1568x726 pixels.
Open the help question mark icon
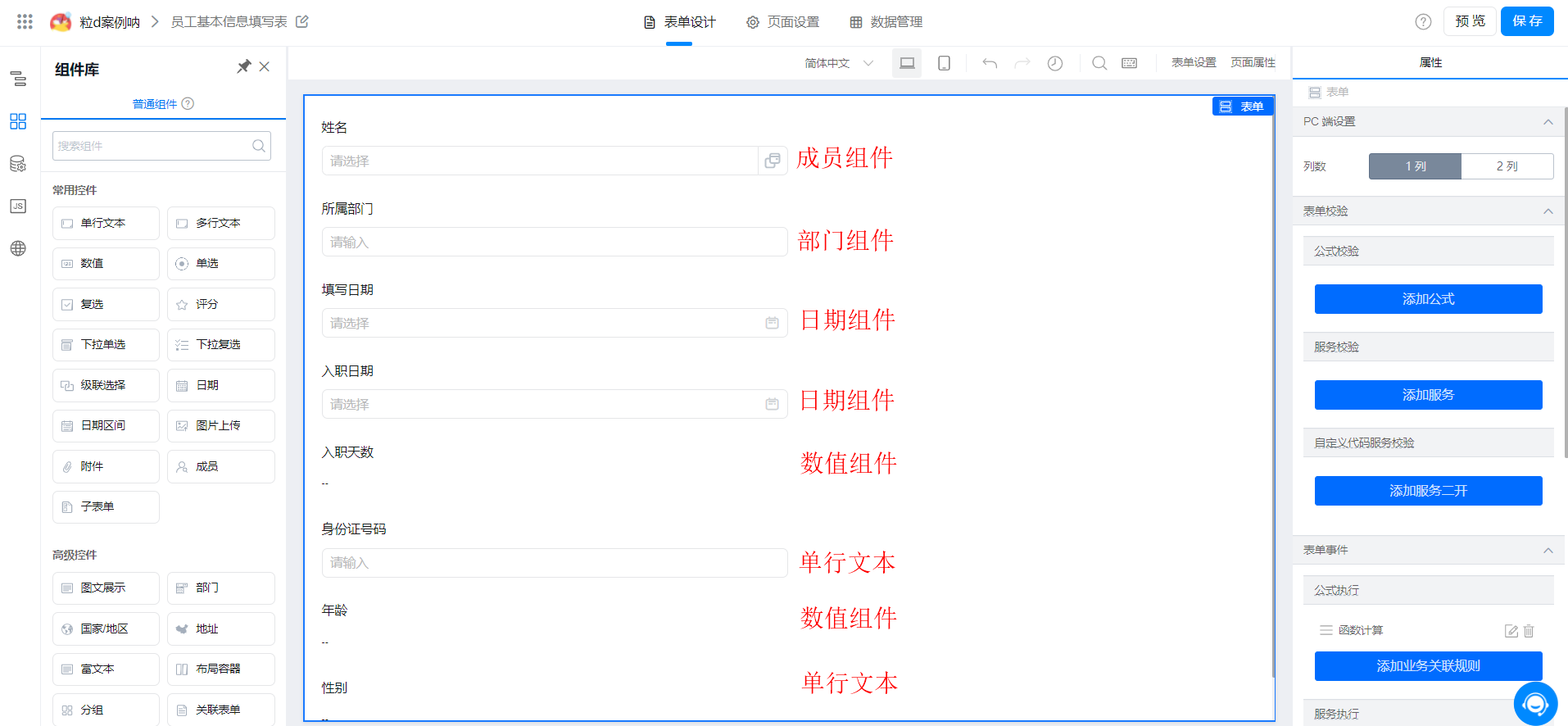(x=1423, y=22)
